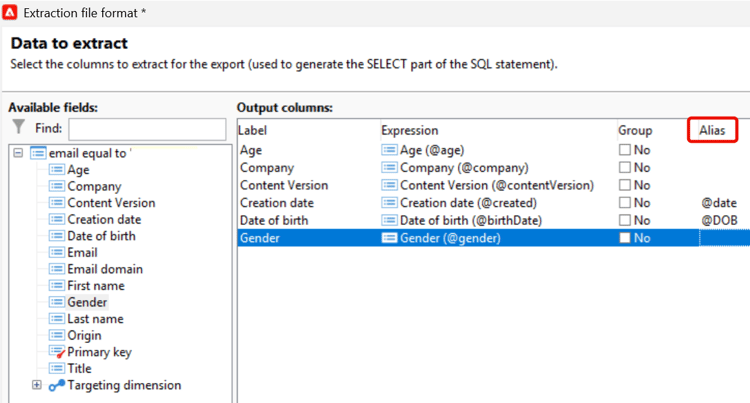750x403 pixels.
Task: Toggle Group checkbox for Creation date row
Action: click(625, 203)
